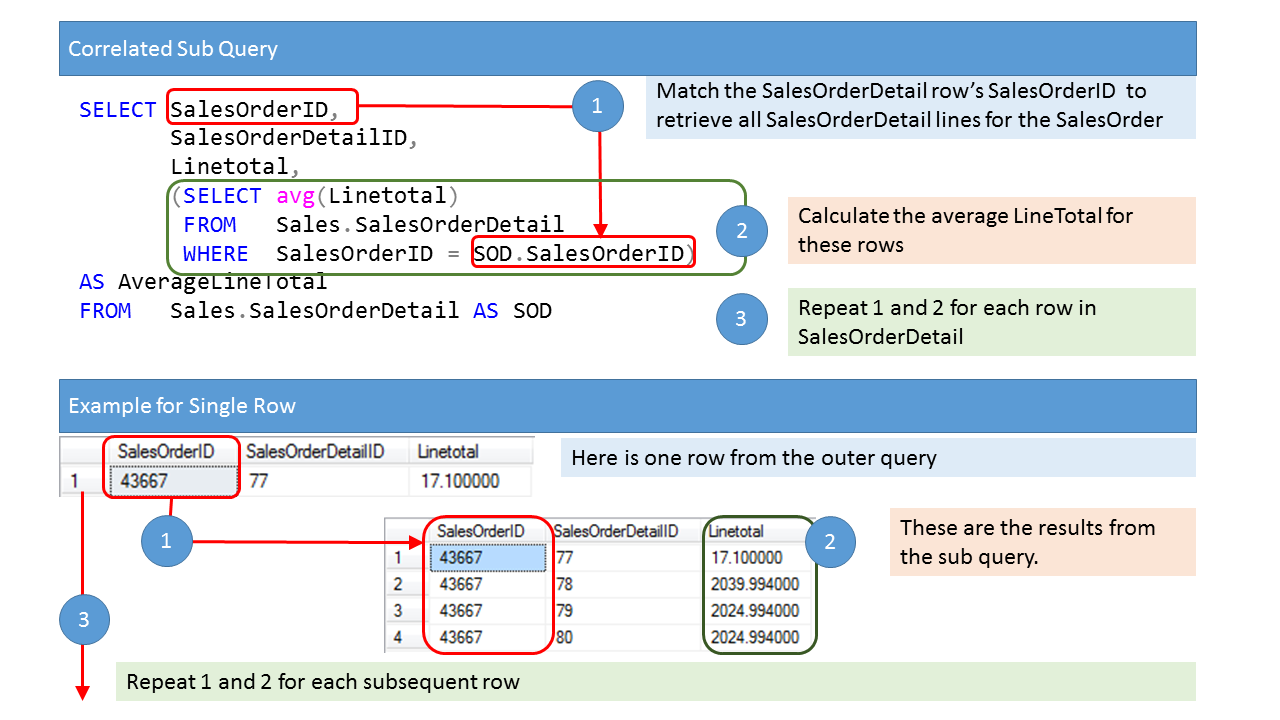The image size is (1280, 720).
Task: Select the 79 SalesOrderDetailID cell
Action: 626,610
